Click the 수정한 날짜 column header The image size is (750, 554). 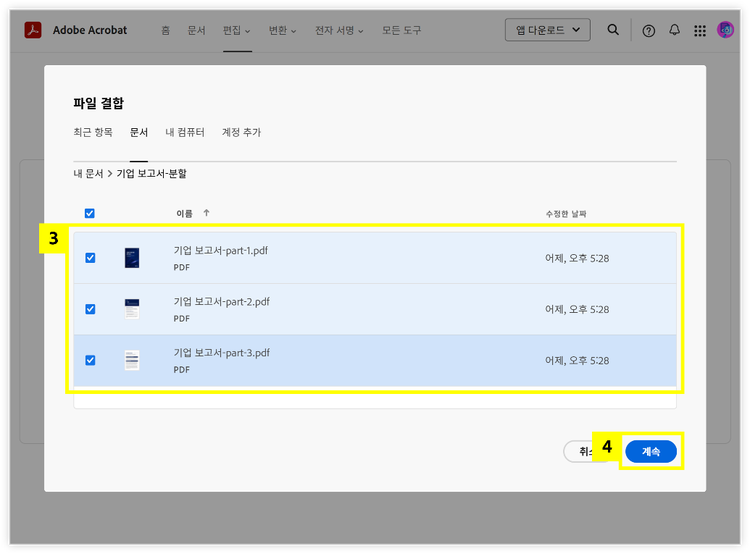click(566, 214)
